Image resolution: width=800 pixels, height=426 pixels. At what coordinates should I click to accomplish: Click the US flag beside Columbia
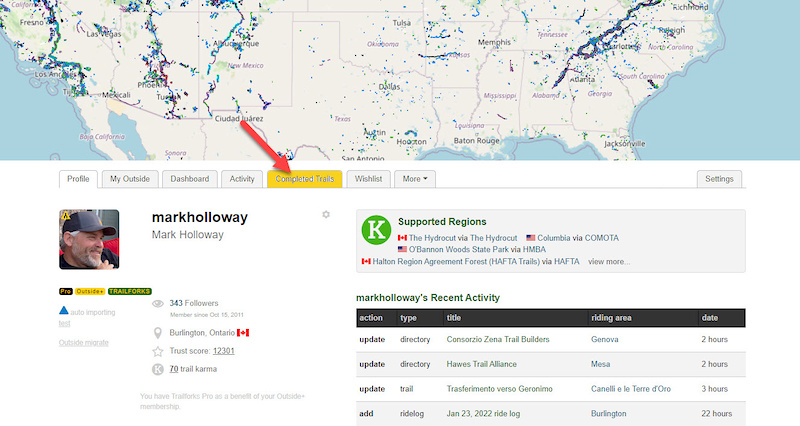coord(531,238)
